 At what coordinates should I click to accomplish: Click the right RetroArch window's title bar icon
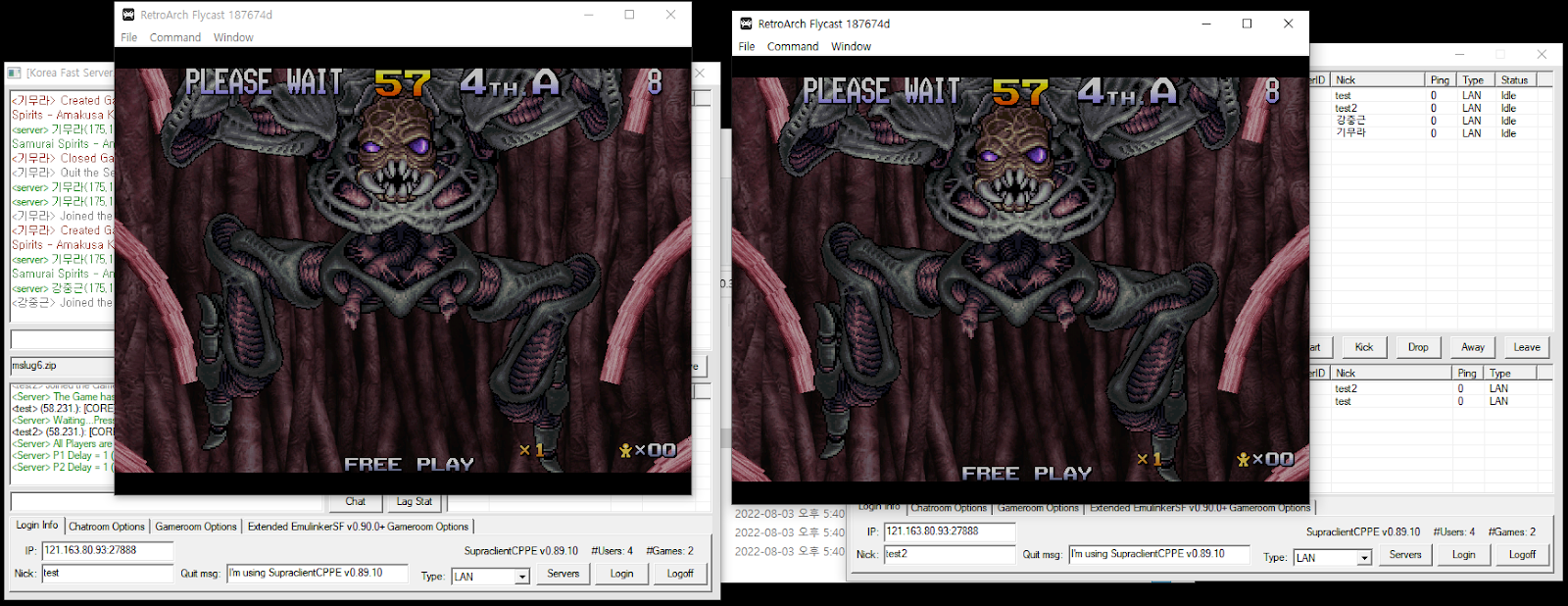point(746,24)
